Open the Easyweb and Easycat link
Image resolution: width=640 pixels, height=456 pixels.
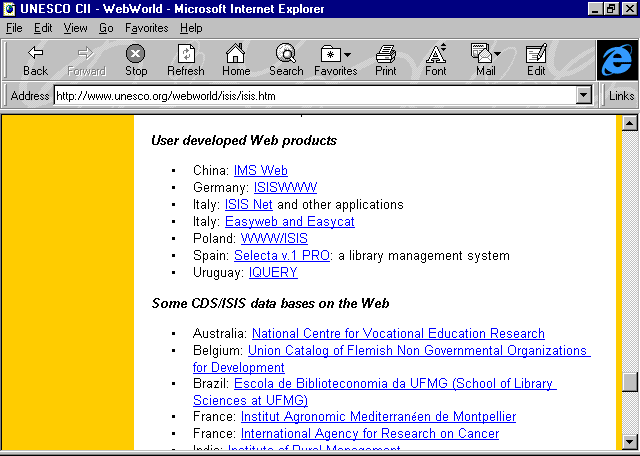click(290, 221)
